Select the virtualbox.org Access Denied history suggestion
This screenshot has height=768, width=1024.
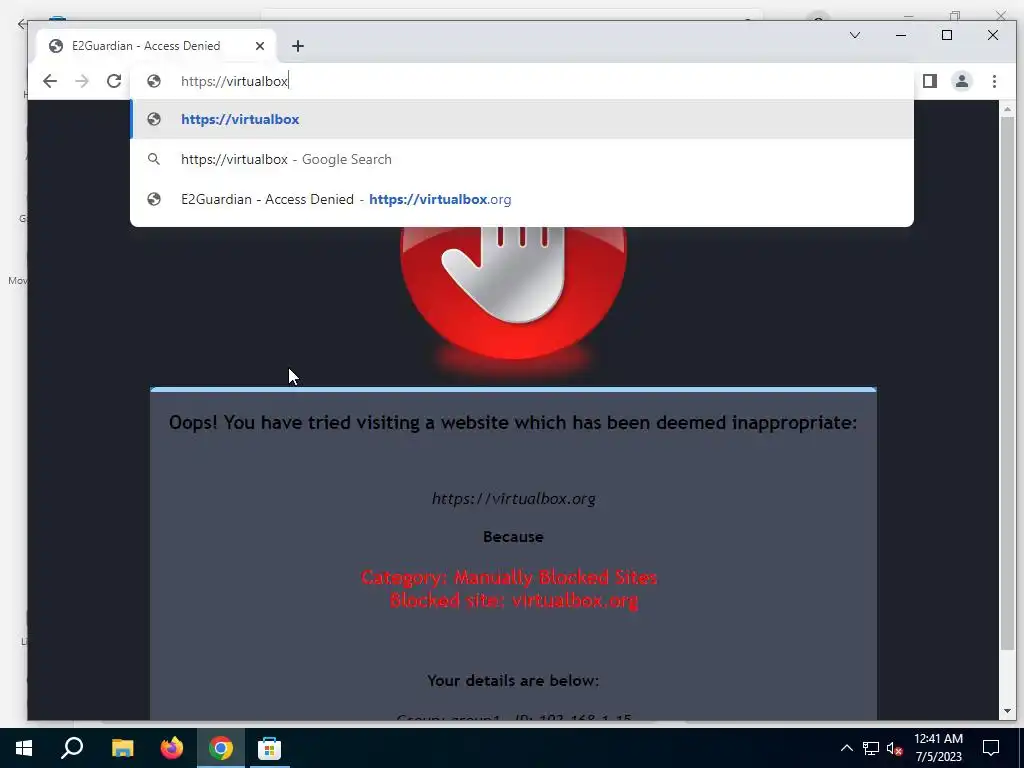pyautogui.click(x=522, y=199)
